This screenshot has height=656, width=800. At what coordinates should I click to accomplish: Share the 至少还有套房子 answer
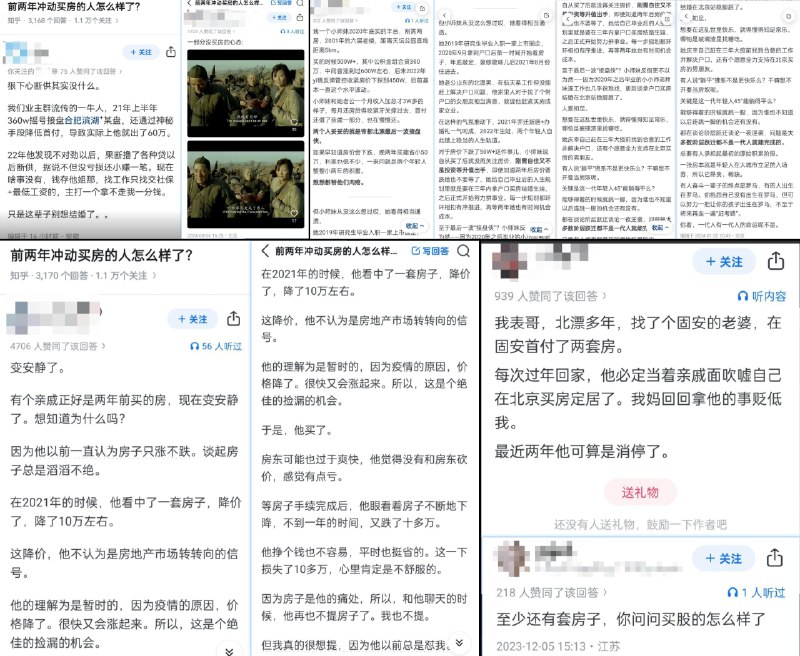pyautogui.click(x=774, y=558)
